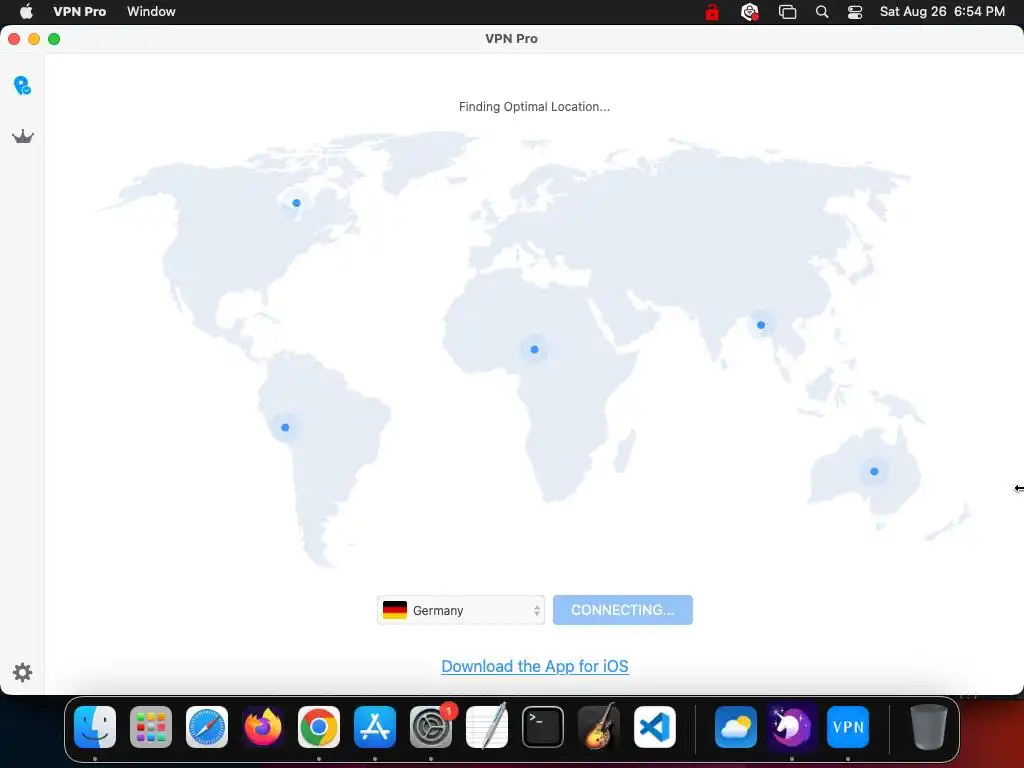Open the VPN app icon in dock
This screenshot has width=1024, height=768.
[848, 726]
